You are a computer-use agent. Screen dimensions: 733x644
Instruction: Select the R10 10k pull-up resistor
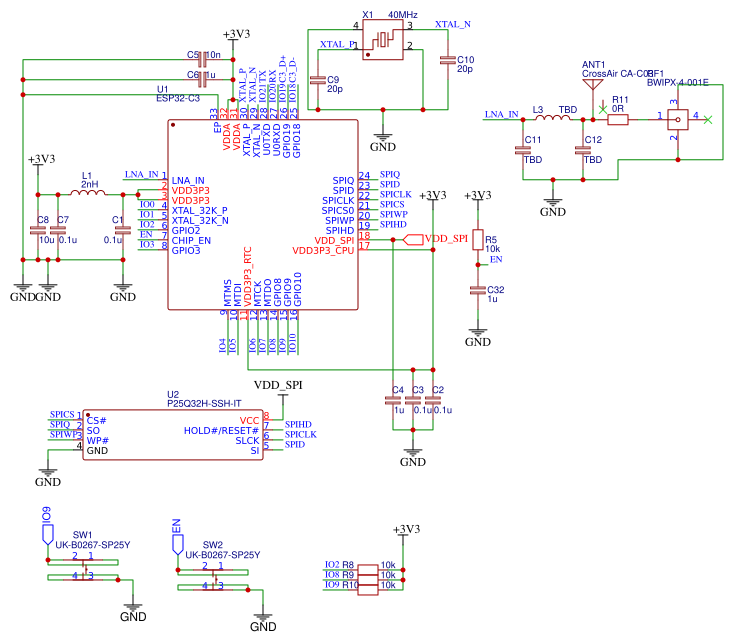[368, 590]
